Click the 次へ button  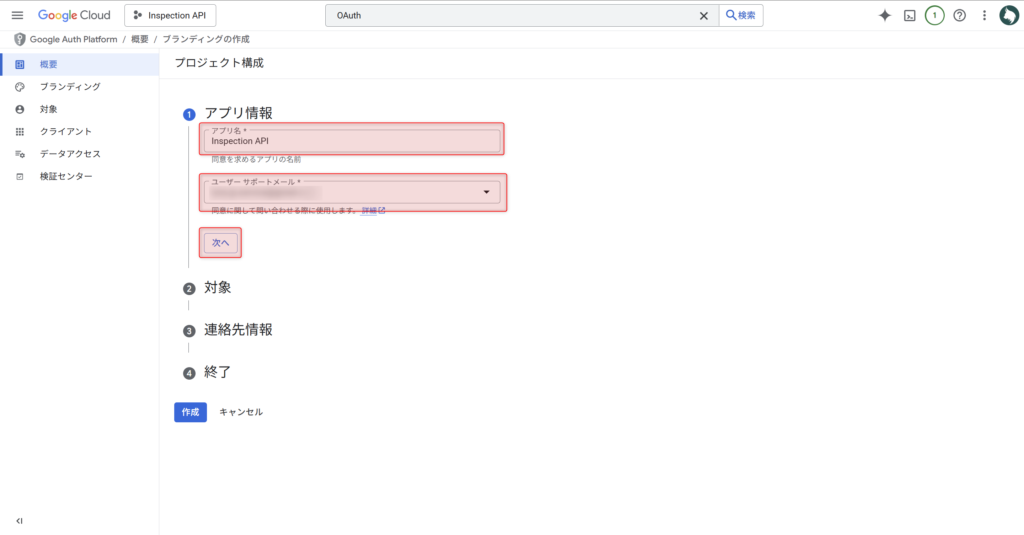tap(221, 243)
